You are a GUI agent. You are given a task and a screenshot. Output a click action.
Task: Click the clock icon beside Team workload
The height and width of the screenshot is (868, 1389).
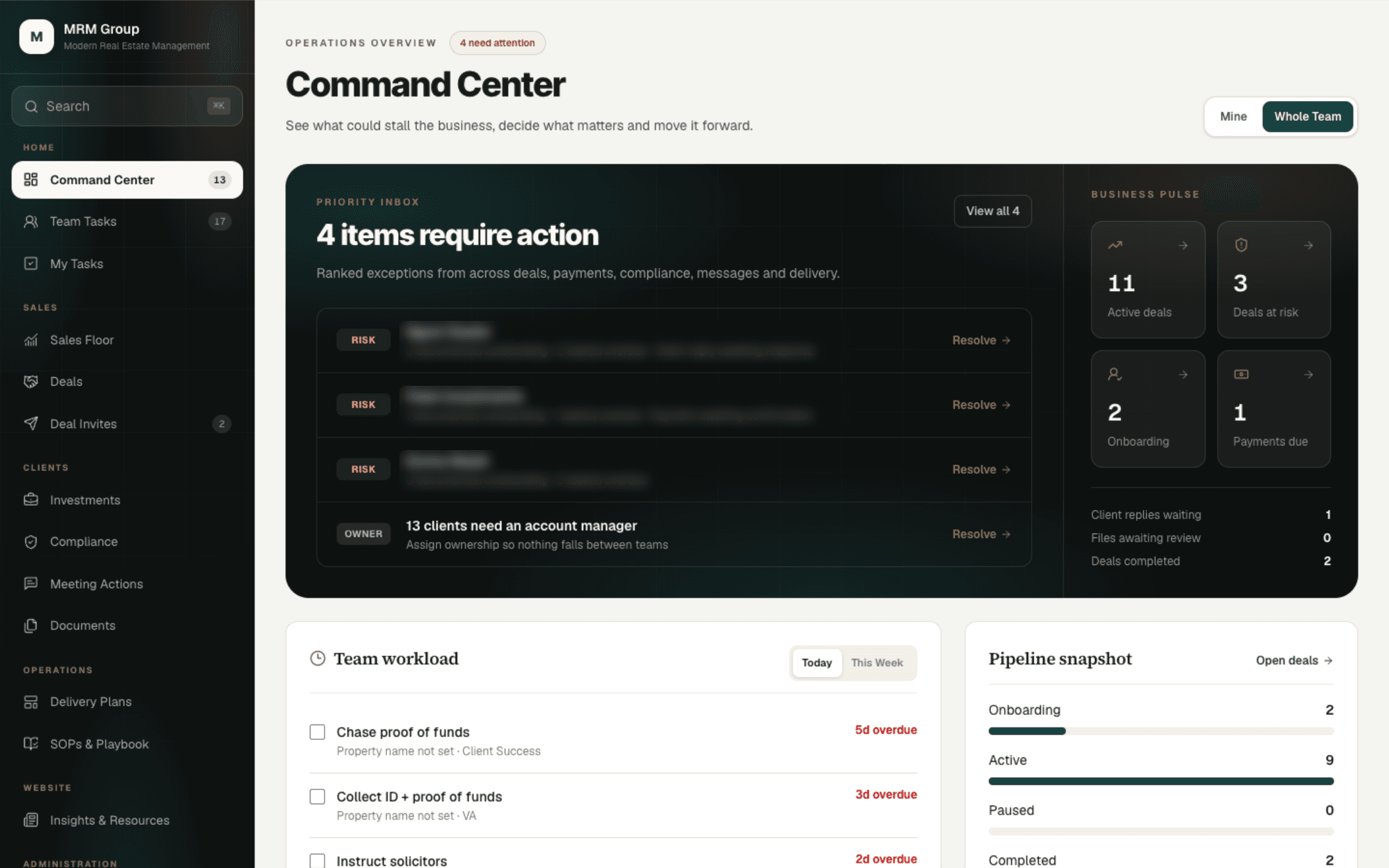click(x=318, y=658)
